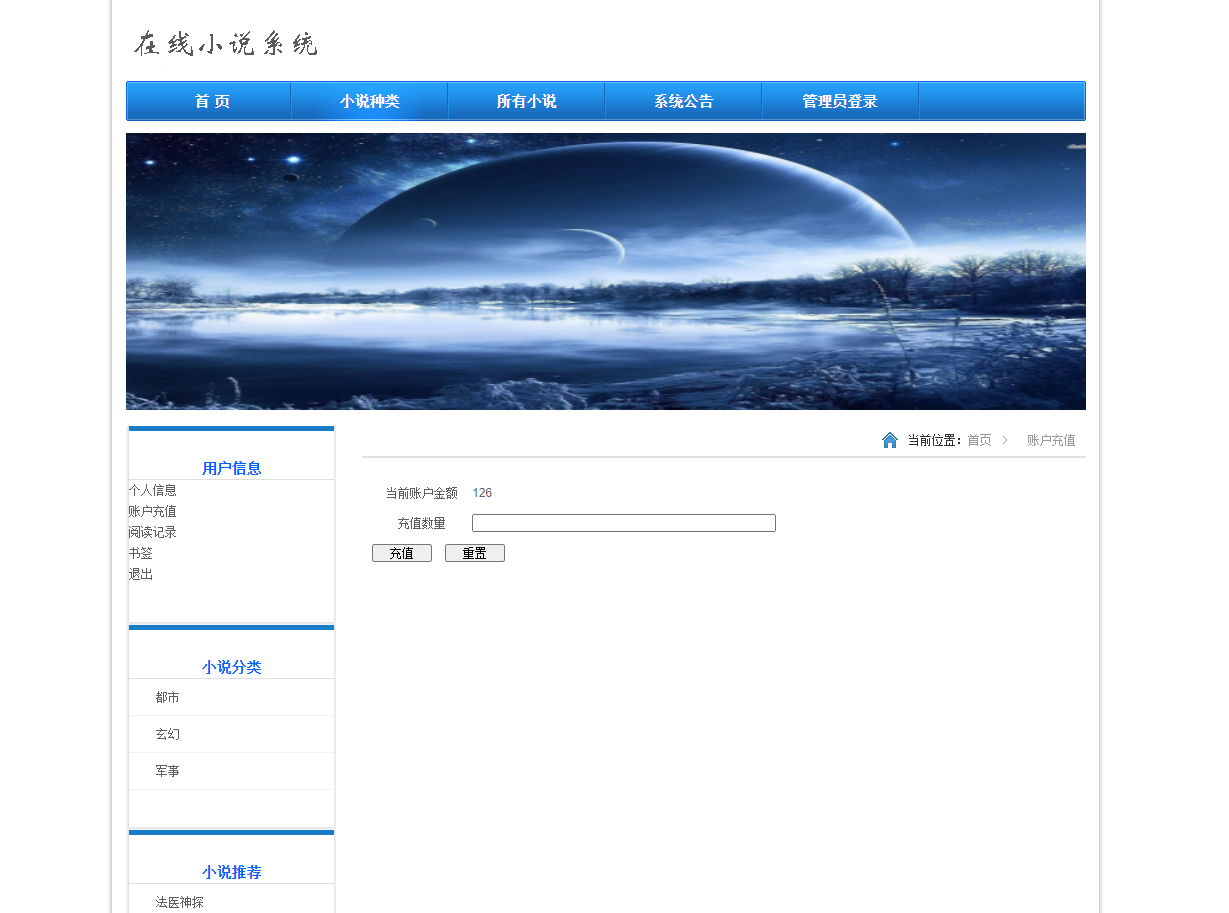Open the 系统公告 navigation menu item
1229x913 pixels.
tap(683, 100)
